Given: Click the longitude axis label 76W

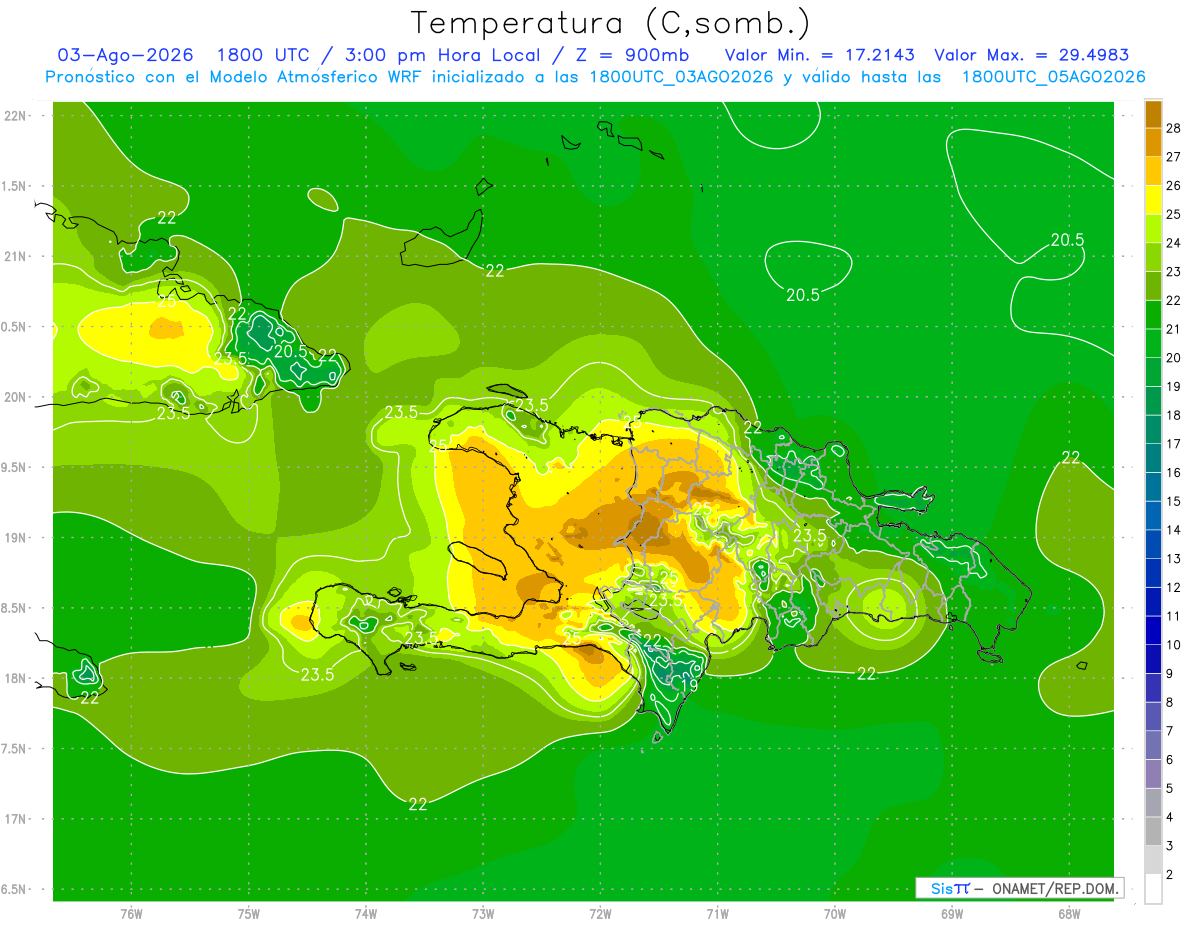Looking at the screenshot, I should point(131,912).
